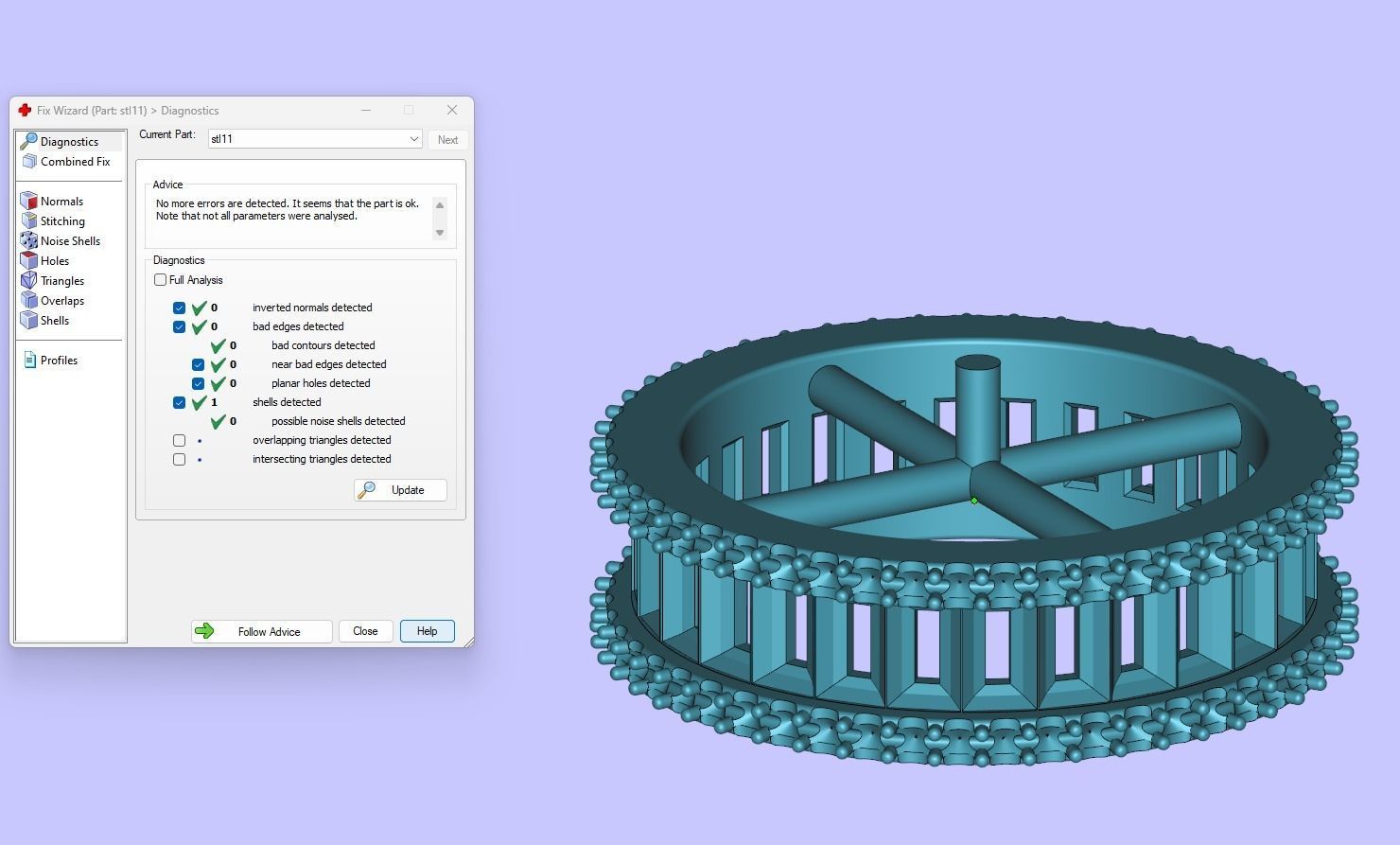Switch to the Normals page
This screenshot has width=1400, height=845.
pos(61,202)
